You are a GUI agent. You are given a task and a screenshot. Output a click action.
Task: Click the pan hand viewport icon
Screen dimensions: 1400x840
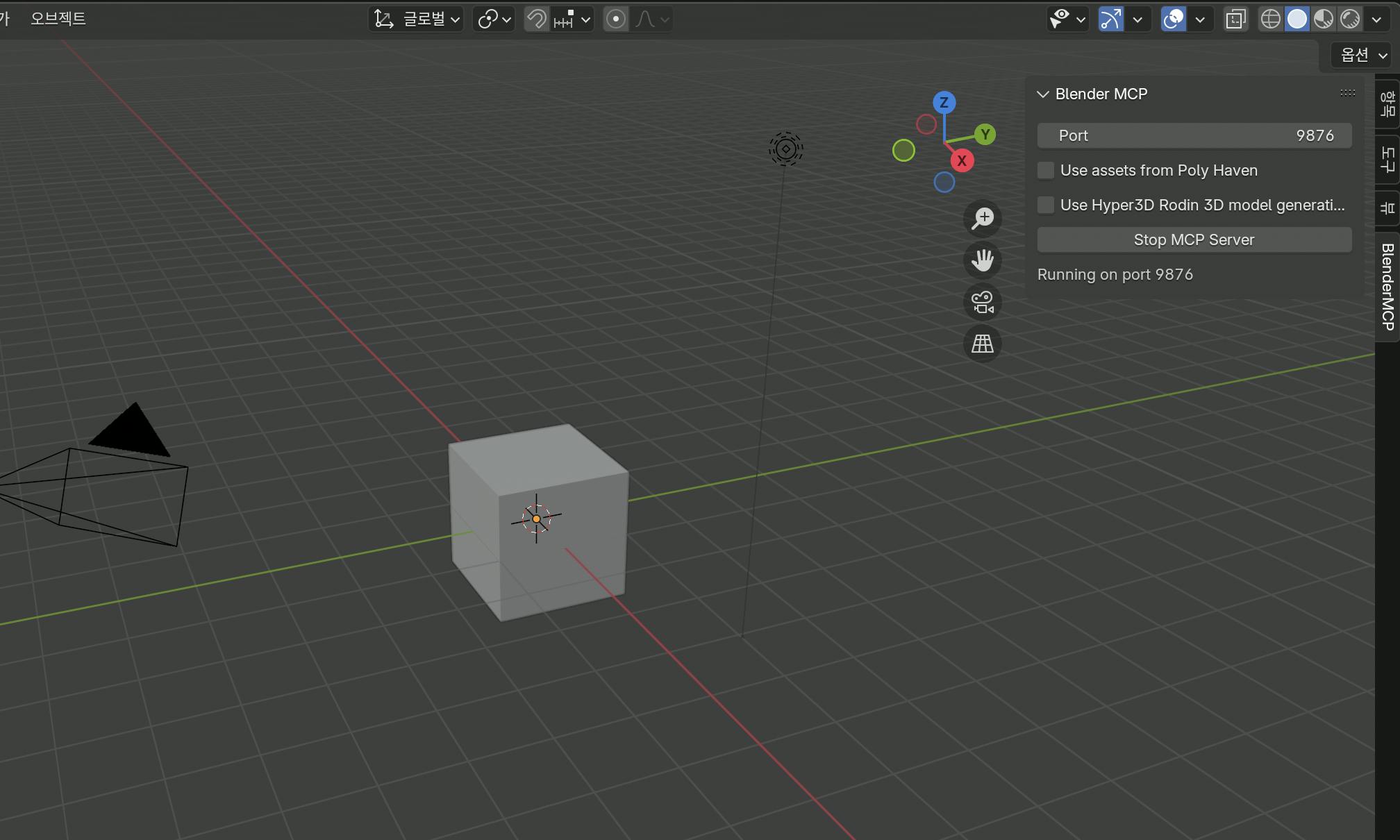click(983, 260)
